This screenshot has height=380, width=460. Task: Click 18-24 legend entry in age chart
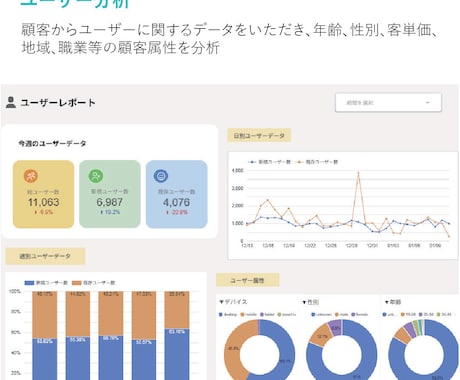click(408, 314)
